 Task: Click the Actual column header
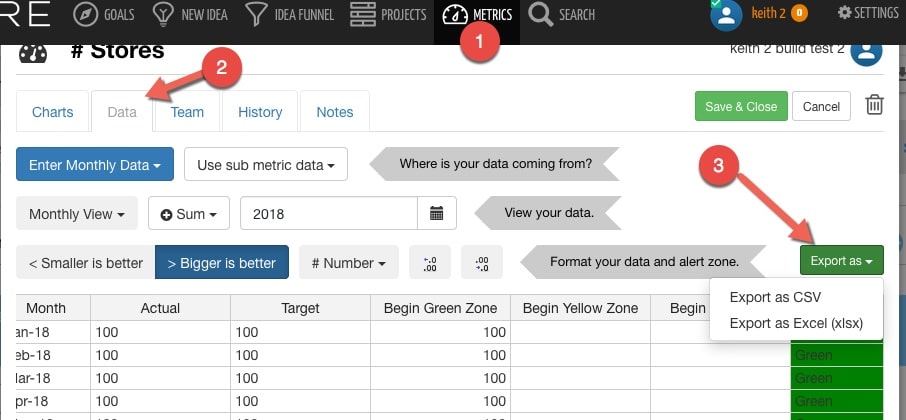161,308
